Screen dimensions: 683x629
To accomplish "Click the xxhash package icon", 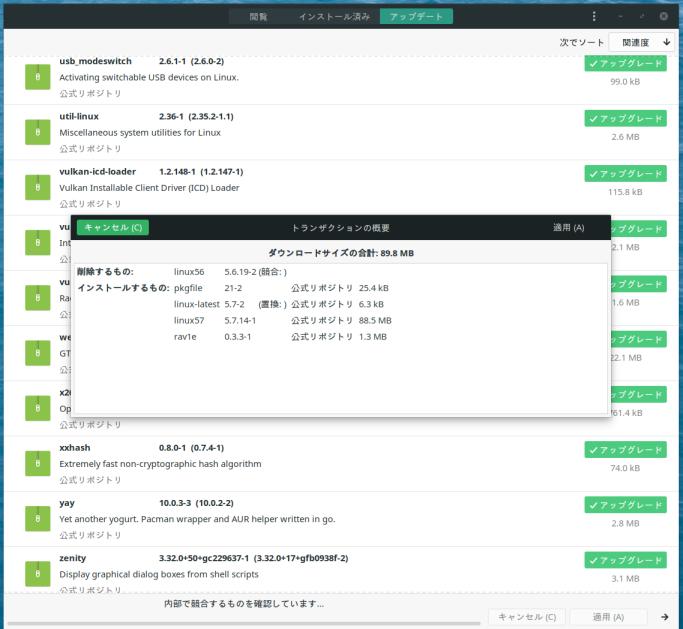I will (37, 463).
